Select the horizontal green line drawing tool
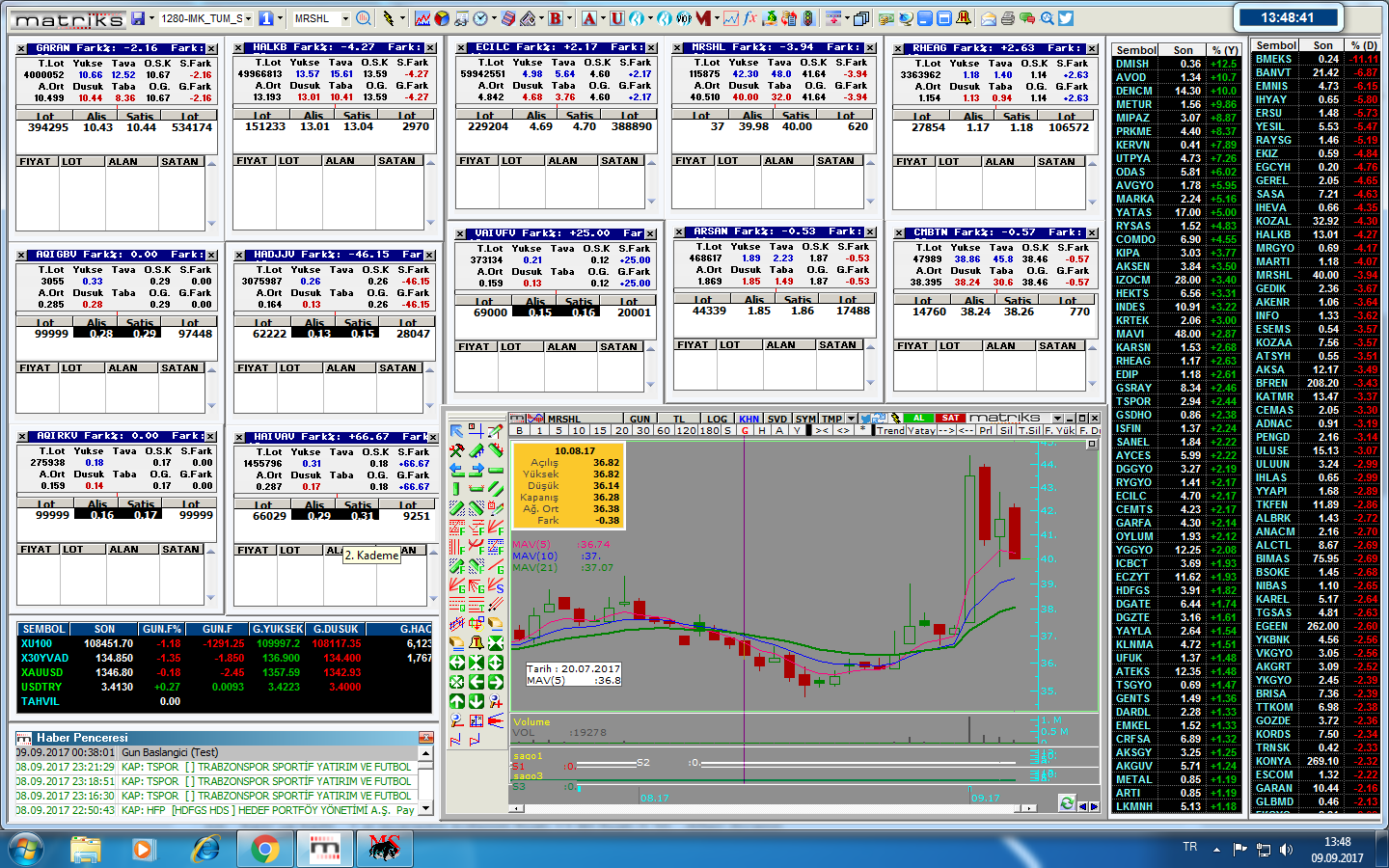 pyautogui.click(x=496, y=470)
